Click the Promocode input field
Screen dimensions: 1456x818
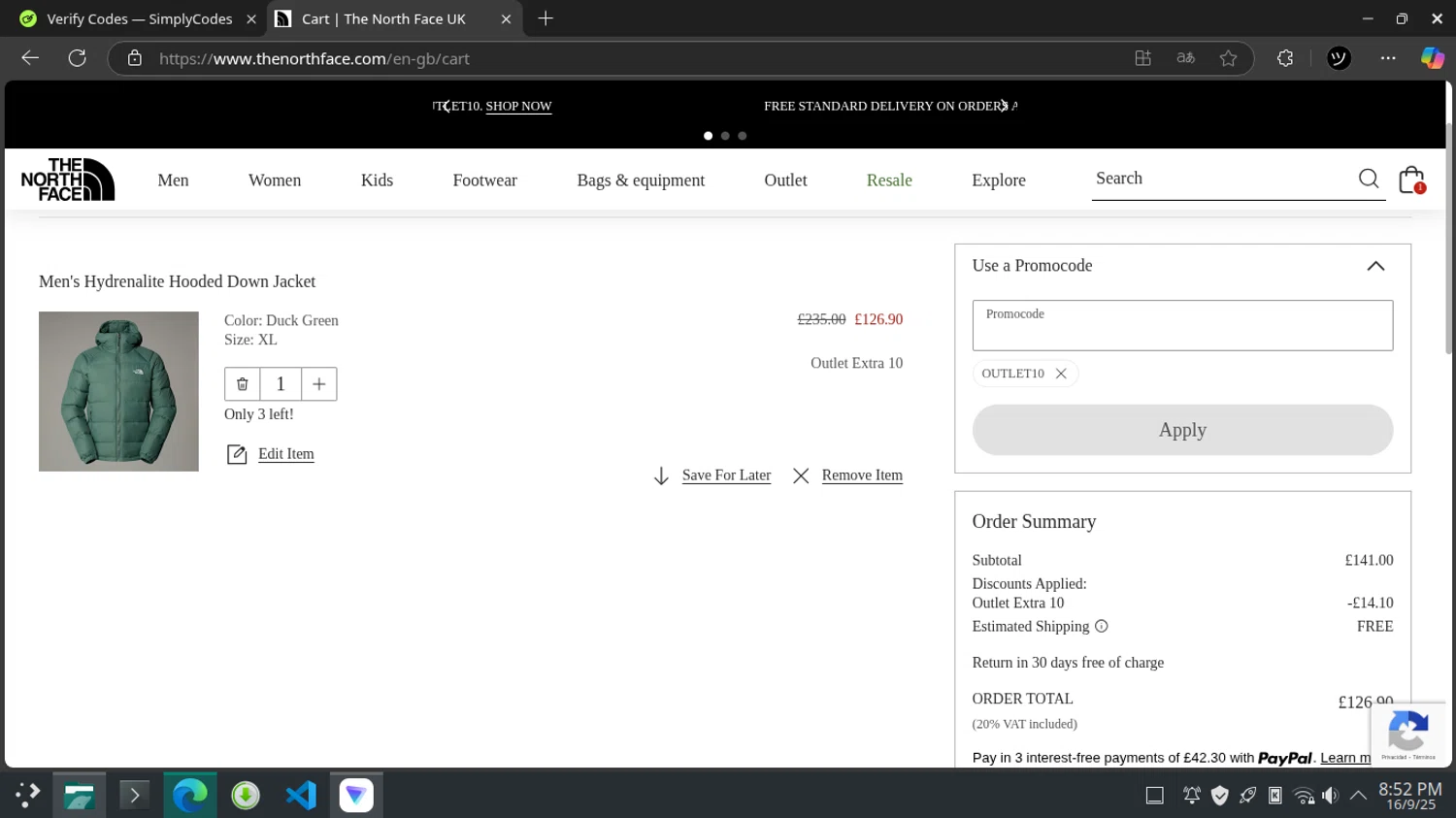(x=1182, y=325)
